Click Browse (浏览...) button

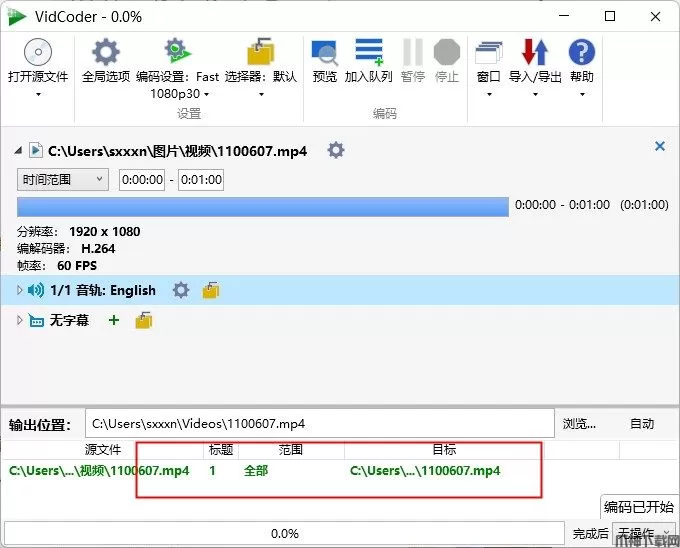click(x=579, y=424)
